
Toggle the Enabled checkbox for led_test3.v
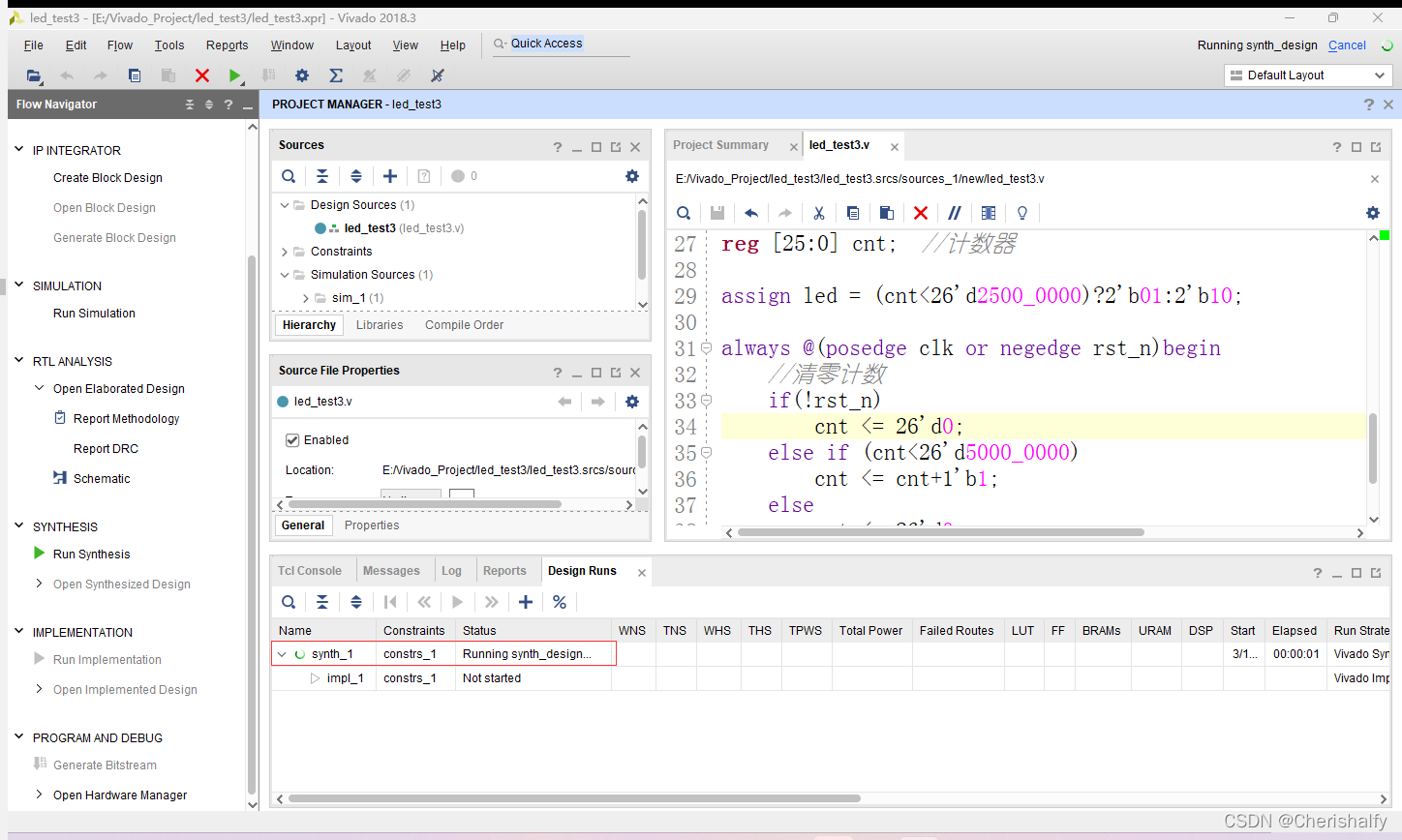(292, 440)
